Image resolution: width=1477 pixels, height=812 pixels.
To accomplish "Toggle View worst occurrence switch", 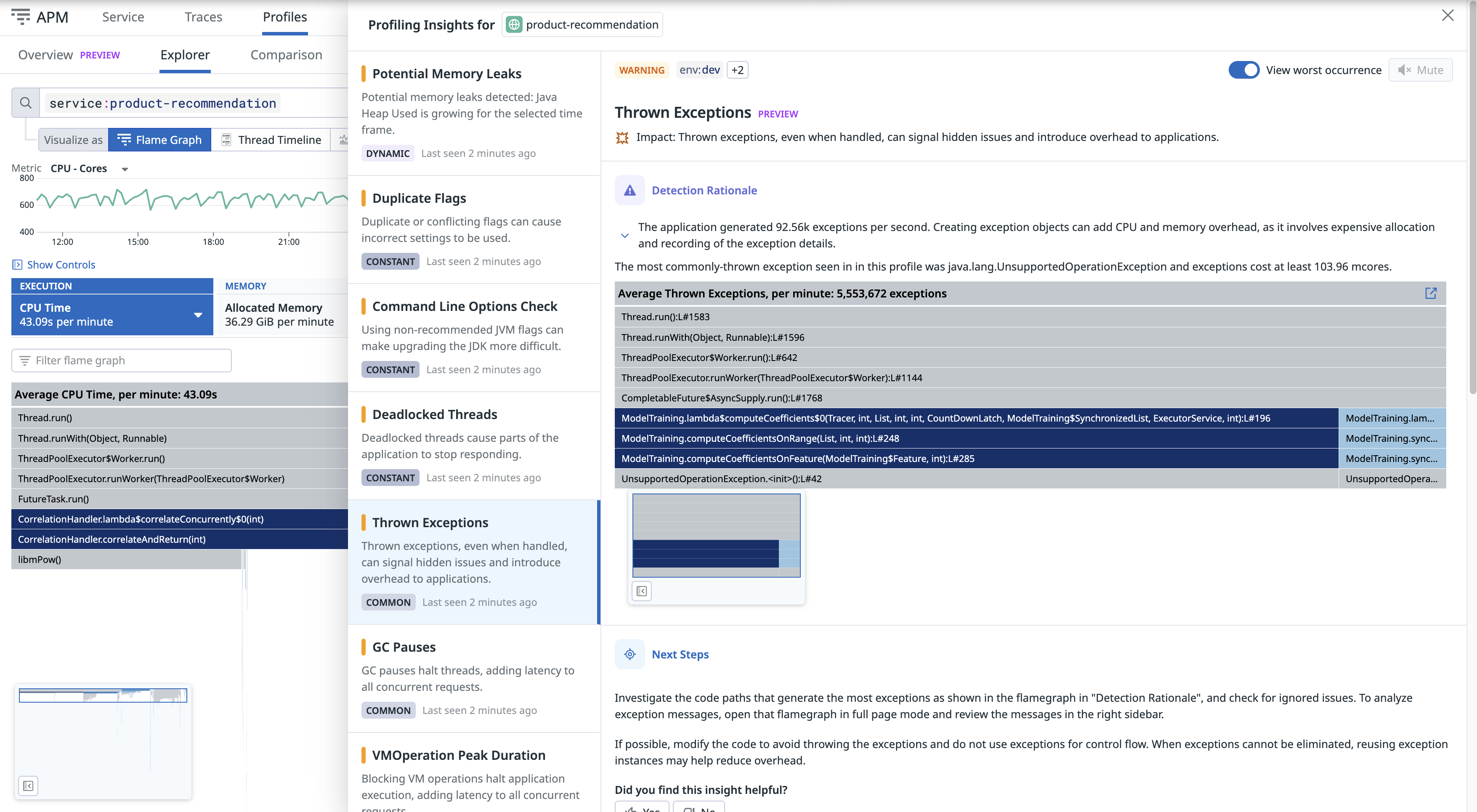I will (1243, 70).
